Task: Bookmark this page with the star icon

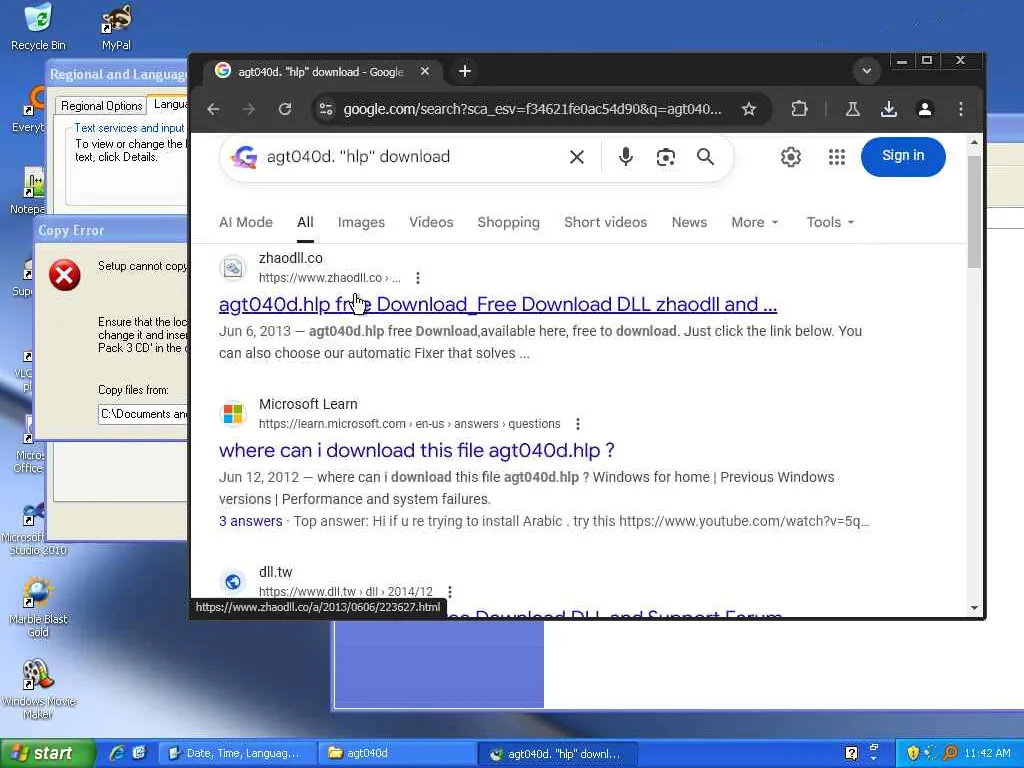Action: 749,109
